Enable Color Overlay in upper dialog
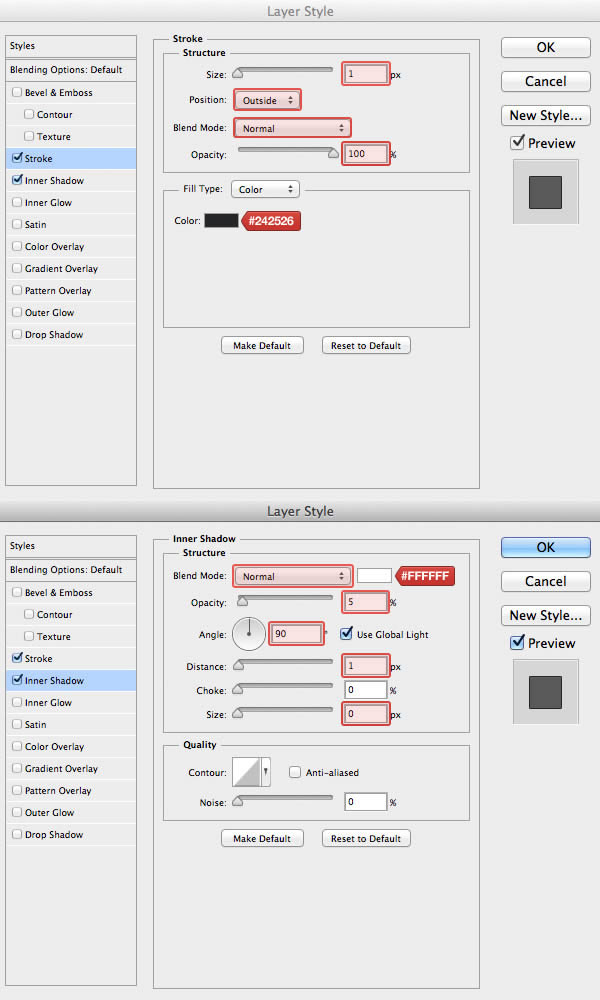 point(17,246)
